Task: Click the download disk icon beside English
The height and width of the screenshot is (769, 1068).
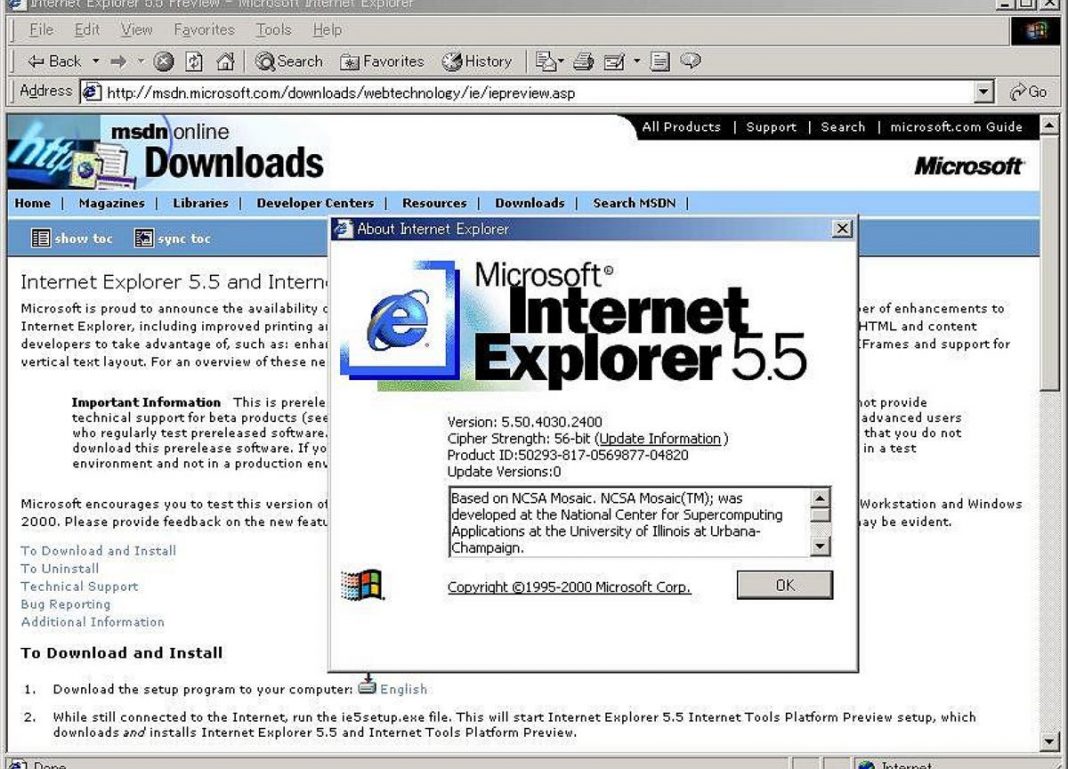Action: pyautogui.click(x=367, y=685)
